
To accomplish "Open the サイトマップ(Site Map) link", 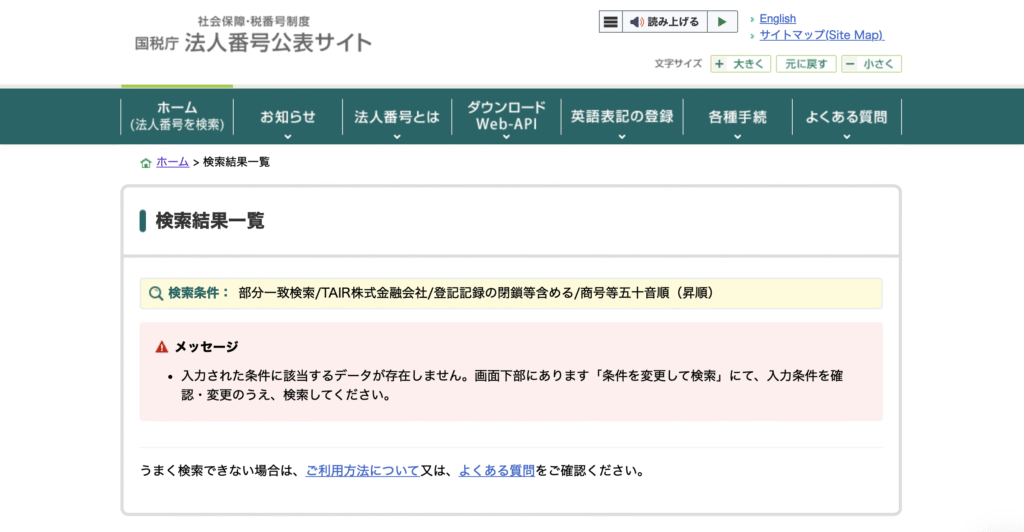I will tap(821, 35).
